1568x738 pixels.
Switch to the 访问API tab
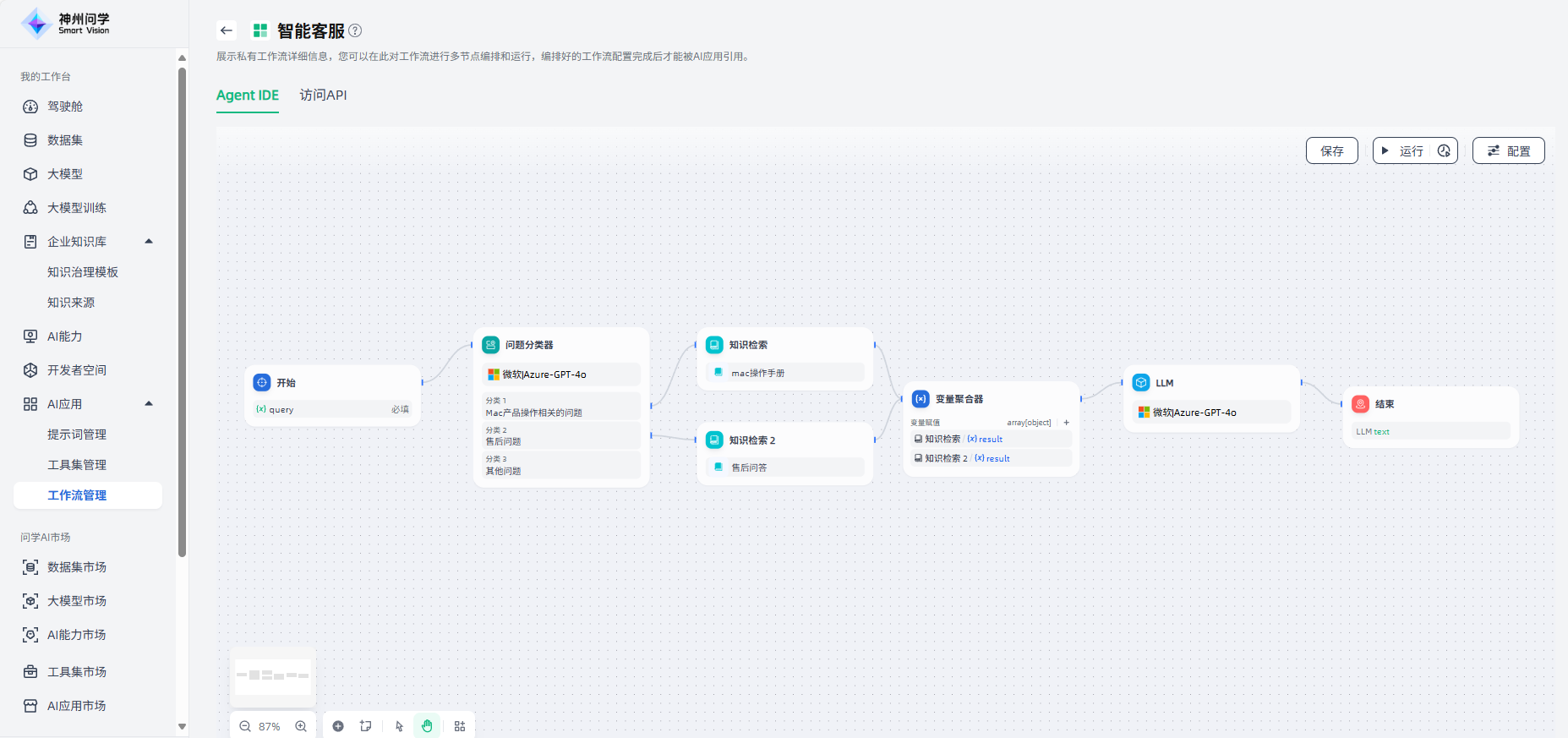pyautogui.click(x=323, y=96)
